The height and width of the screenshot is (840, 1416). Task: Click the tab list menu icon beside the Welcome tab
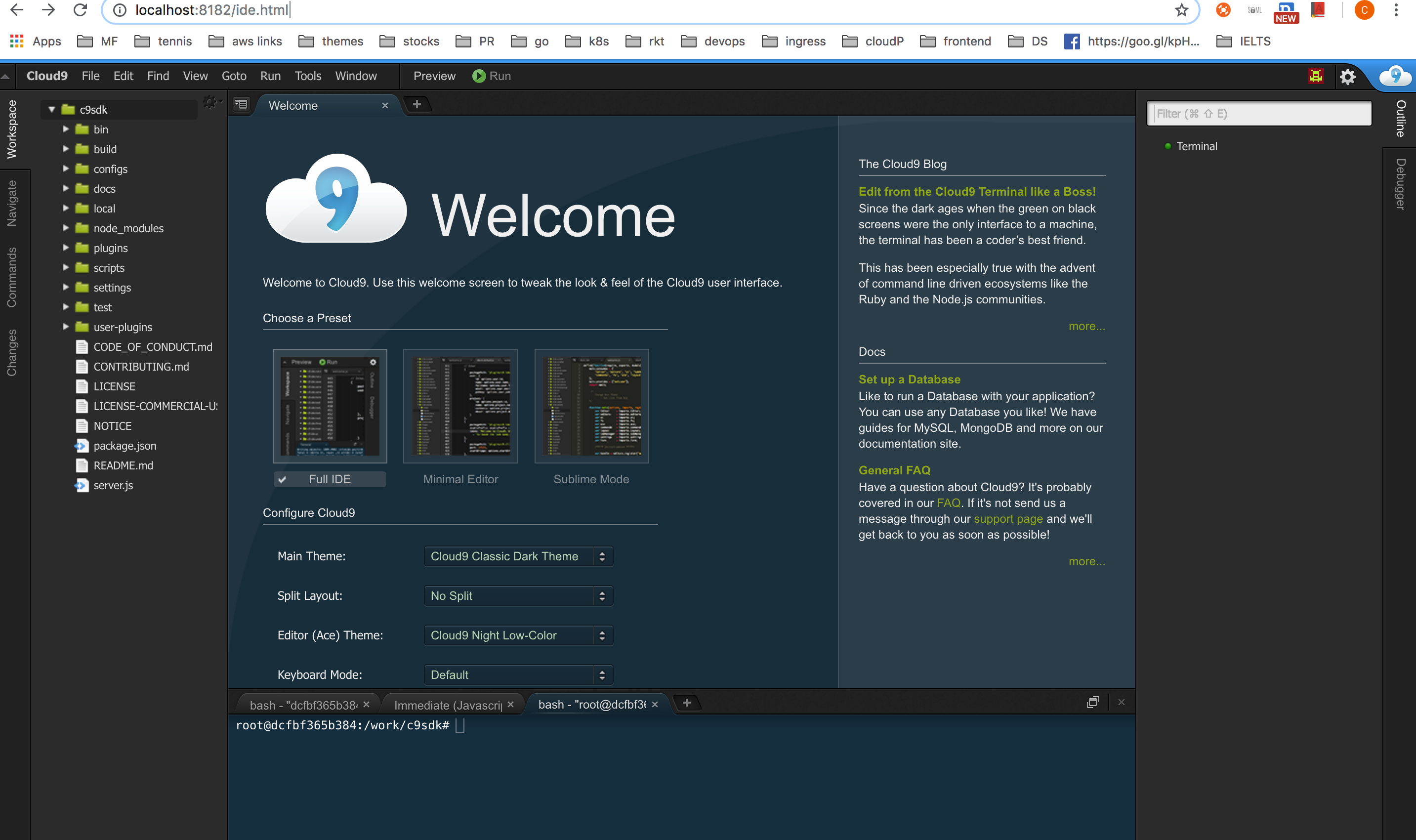pyautogui.click(x=242, y=104)
